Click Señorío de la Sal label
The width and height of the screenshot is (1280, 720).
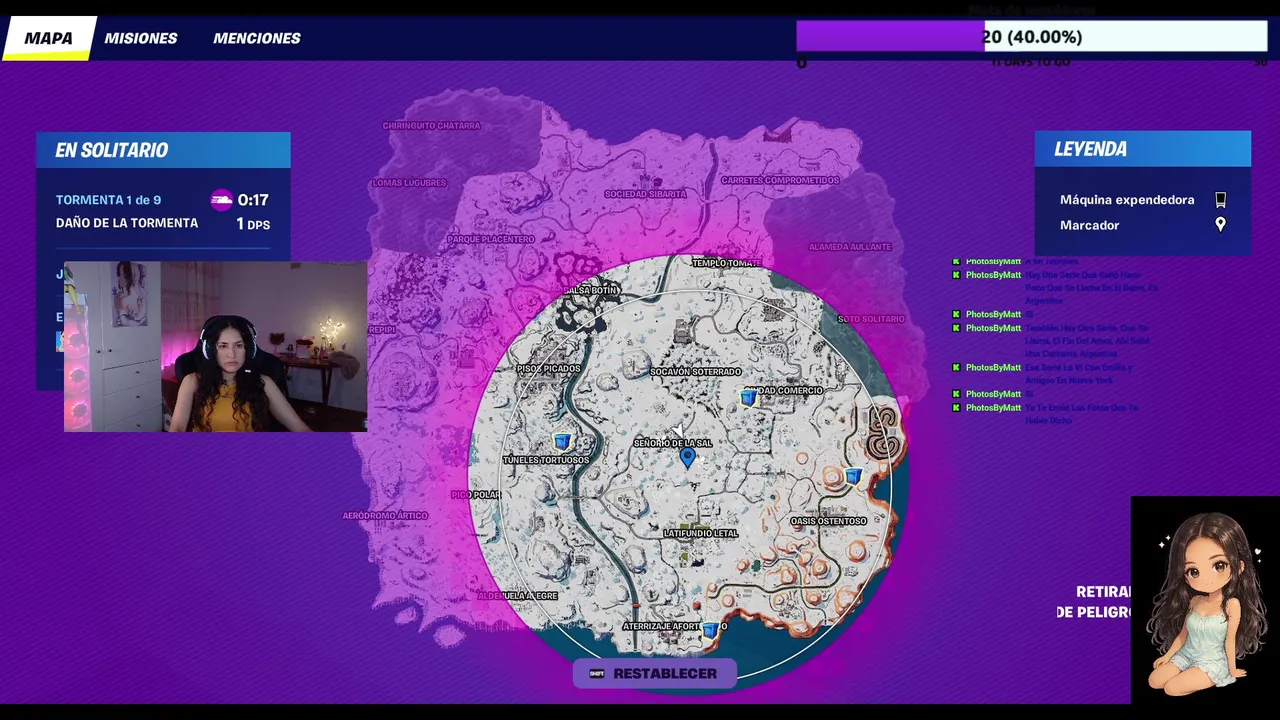click(x=673, y=443)
